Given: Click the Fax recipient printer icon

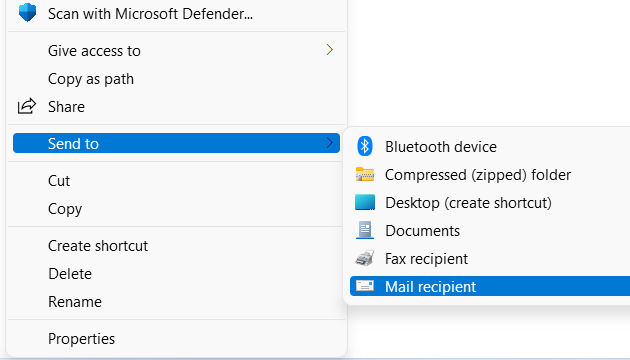Looking at the screenshot, I should coord(365,258).
